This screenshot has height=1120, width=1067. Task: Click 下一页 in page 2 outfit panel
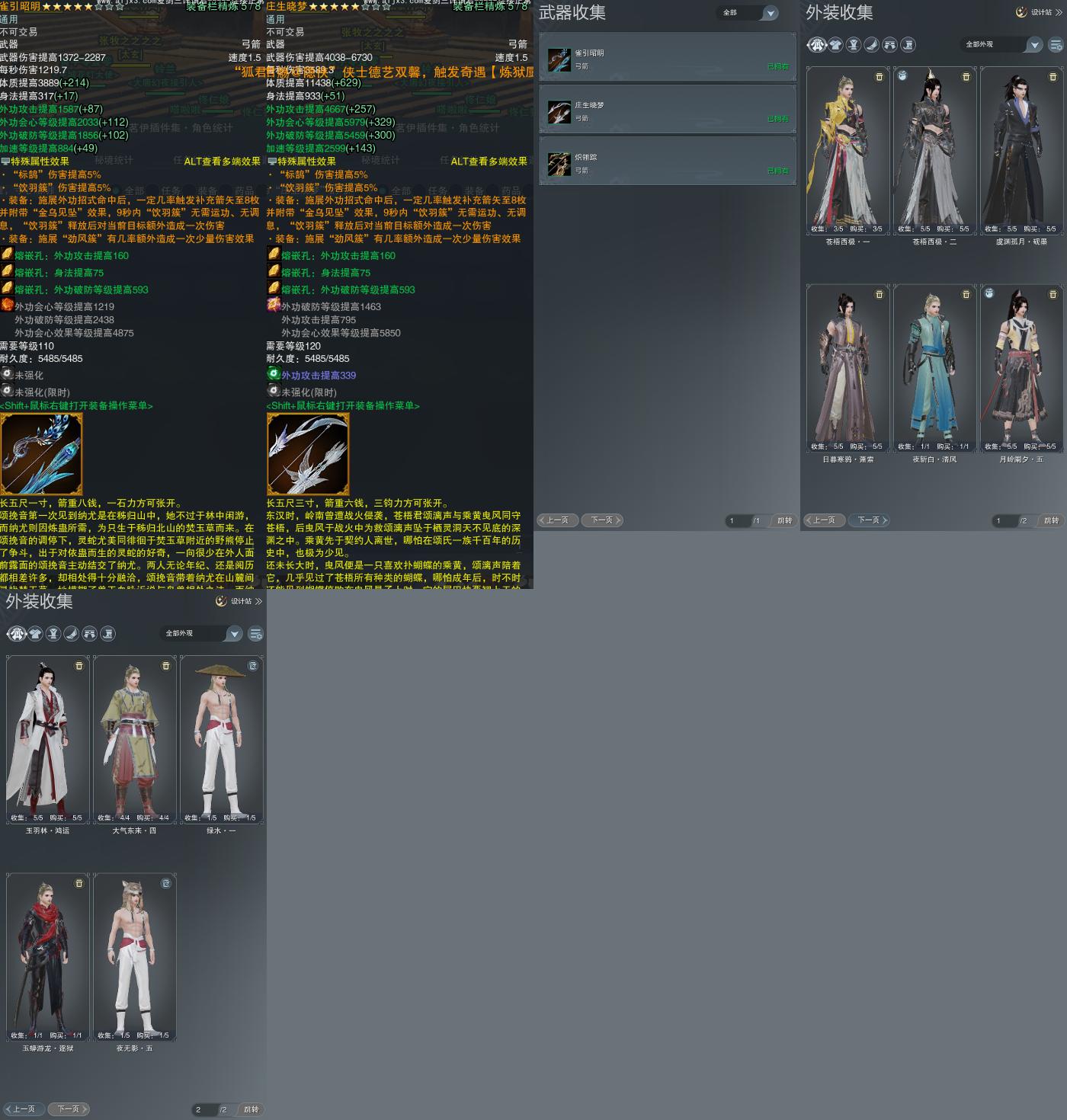click(69, 1109)
